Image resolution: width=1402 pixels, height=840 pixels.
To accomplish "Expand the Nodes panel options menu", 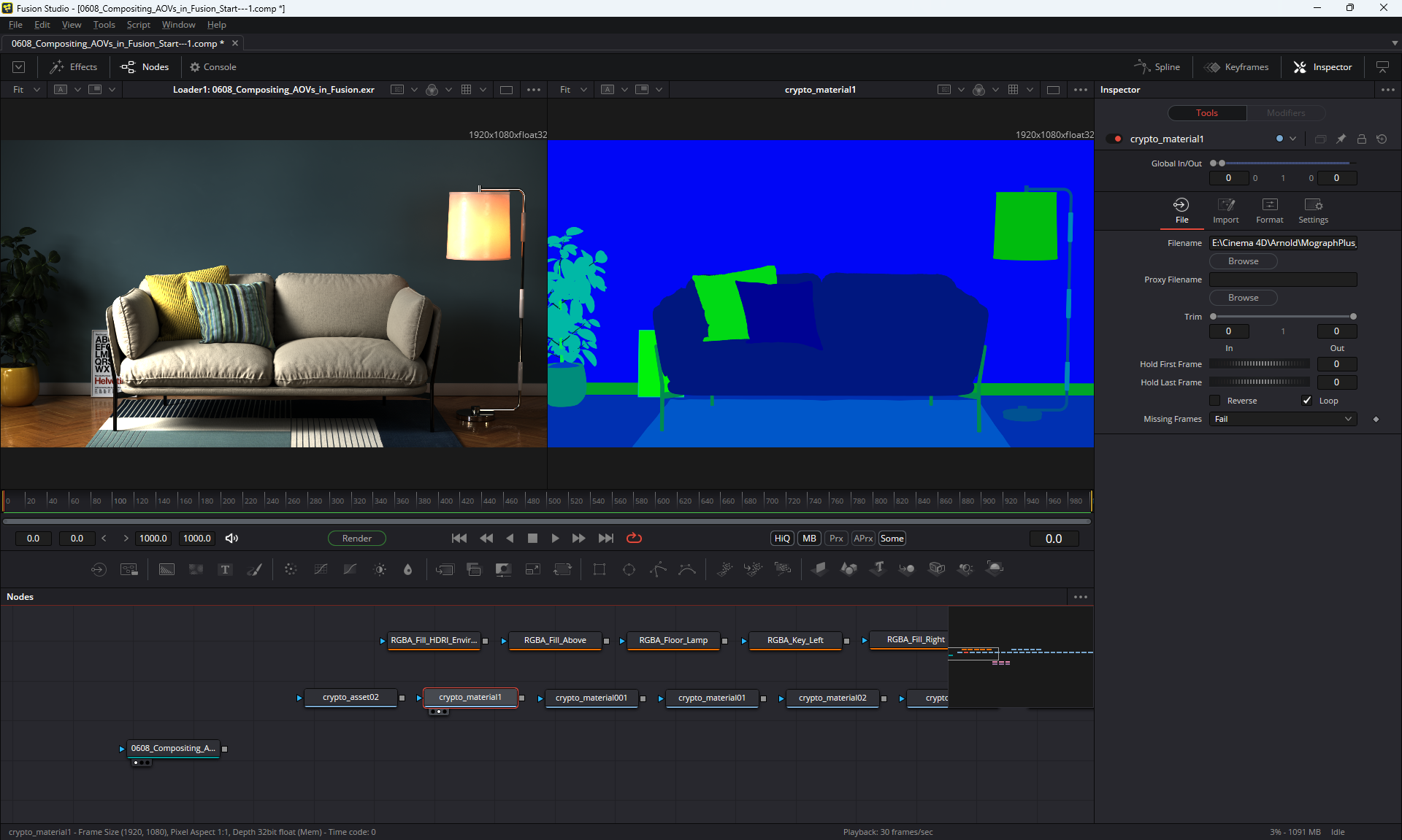I will tap(1081, 597).
